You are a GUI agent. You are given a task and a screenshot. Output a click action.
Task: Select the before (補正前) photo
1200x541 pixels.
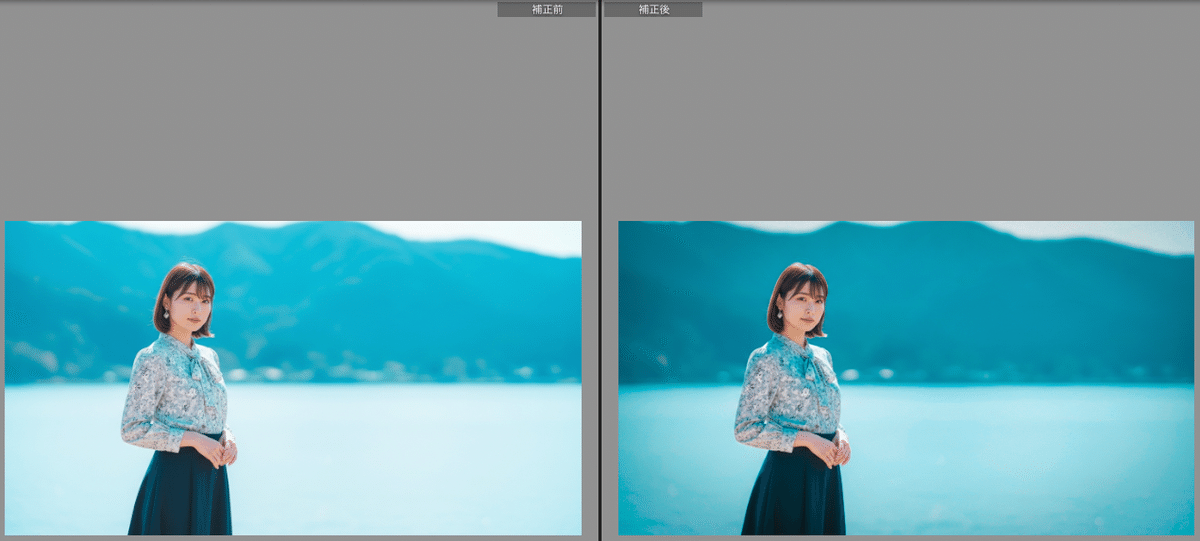tap(292, 377)
